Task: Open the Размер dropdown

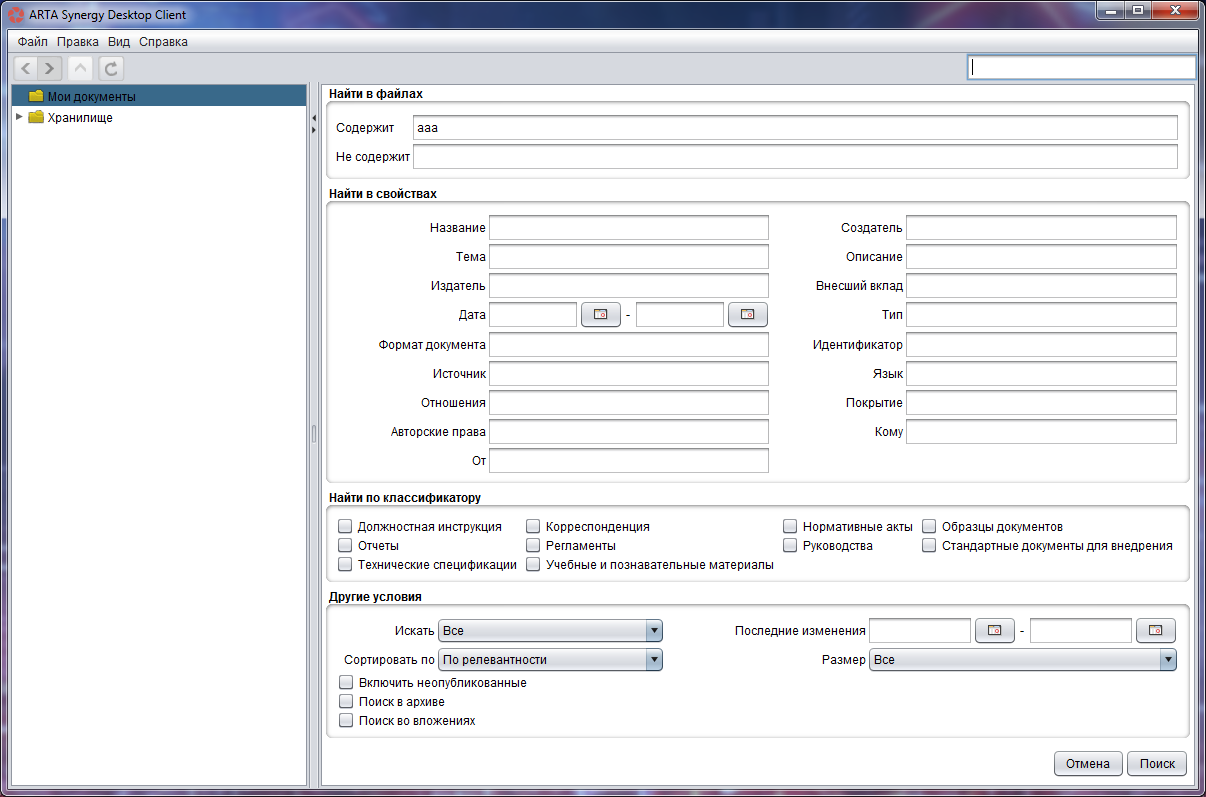Action: [x=1023, y=660]
